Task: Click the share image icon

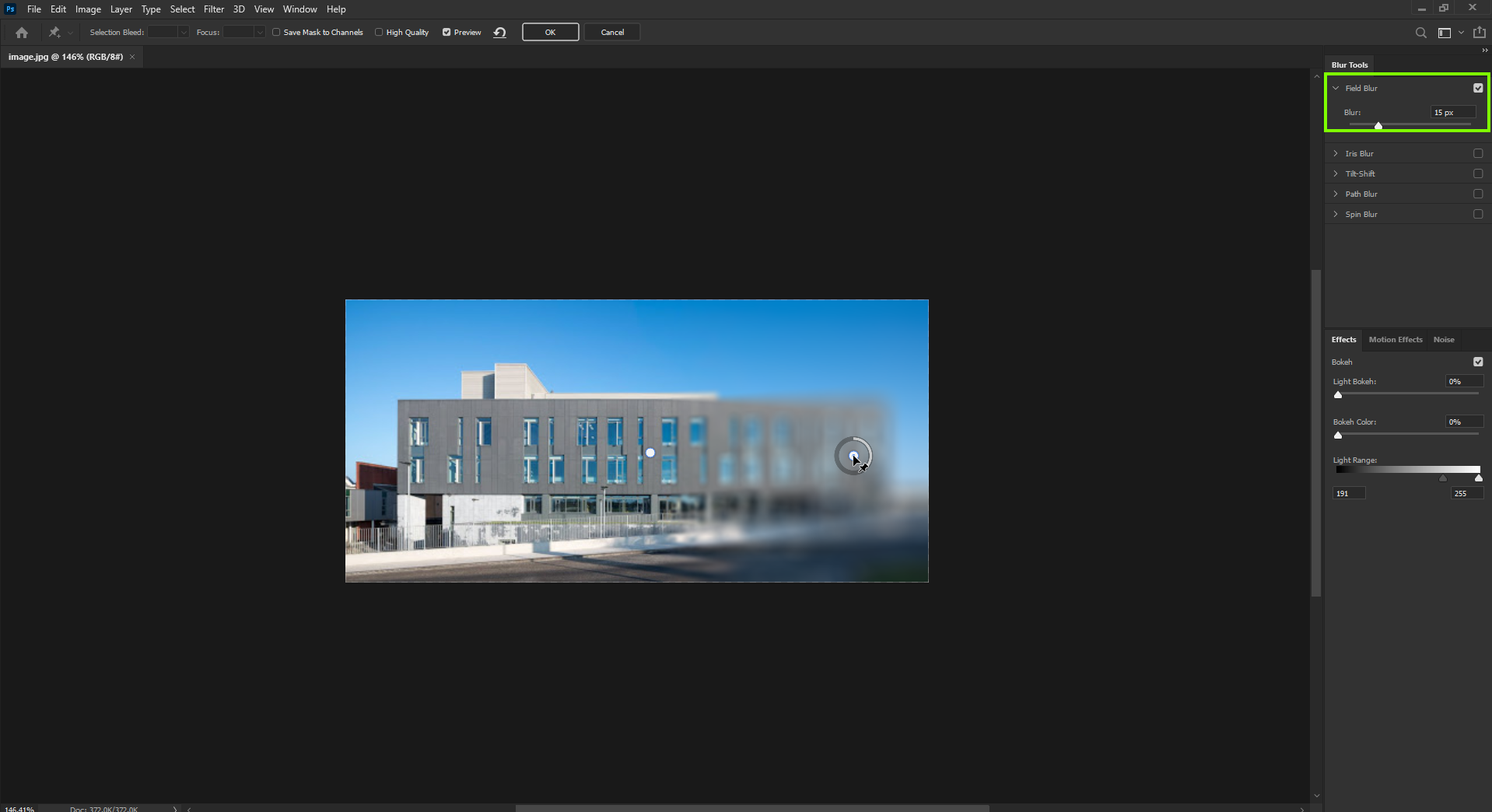Action: [1479, 32]
